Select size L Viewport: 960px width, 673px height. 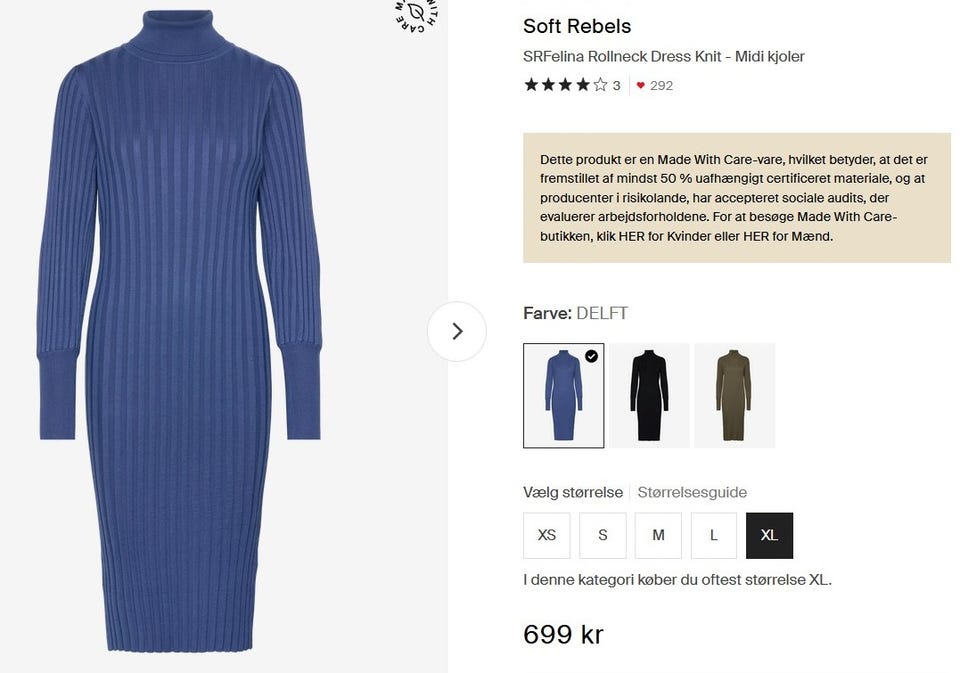click(714, 535)
